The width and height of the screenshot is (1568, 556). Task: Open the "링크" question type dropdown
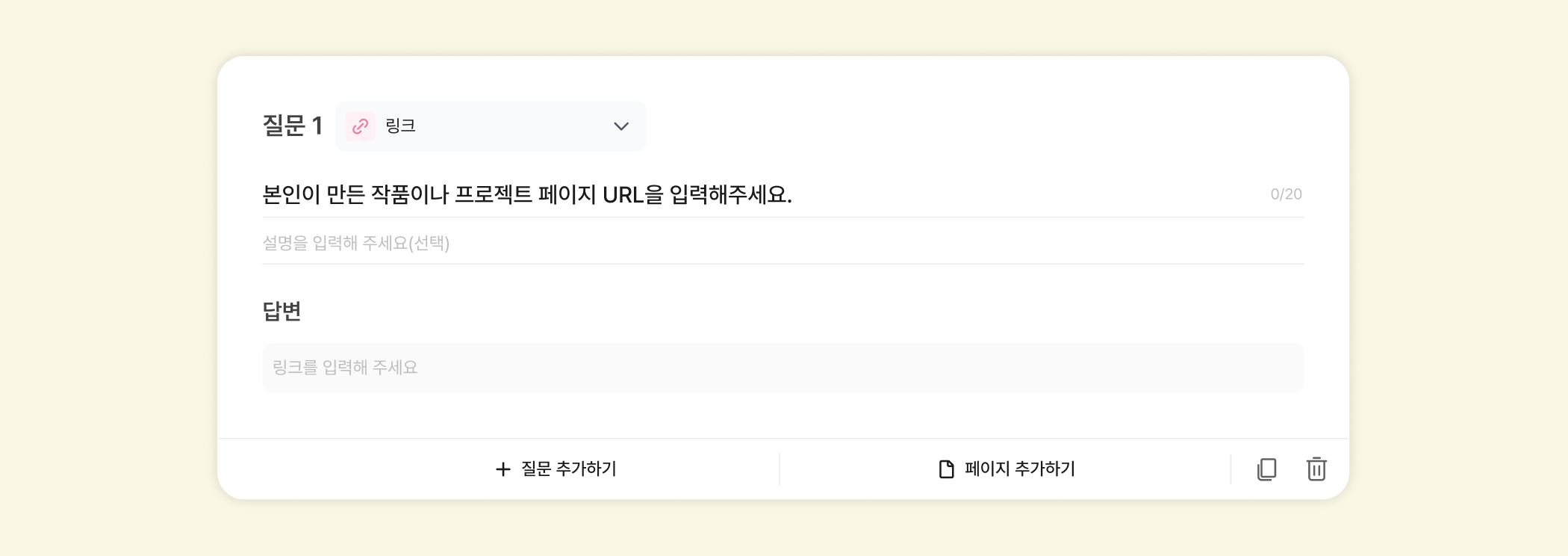pyautogui.click(x=490, y=126)
